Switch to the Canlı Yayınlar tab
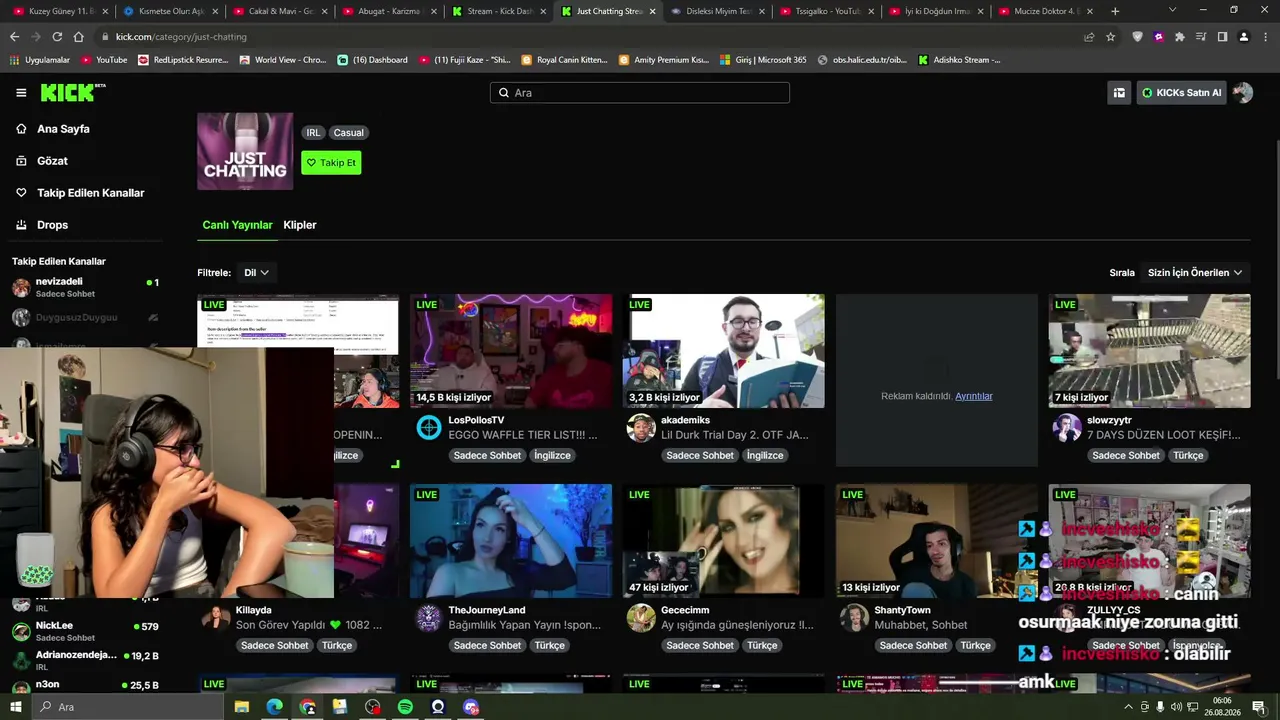Screen dimensions: 1280x720 237,225
